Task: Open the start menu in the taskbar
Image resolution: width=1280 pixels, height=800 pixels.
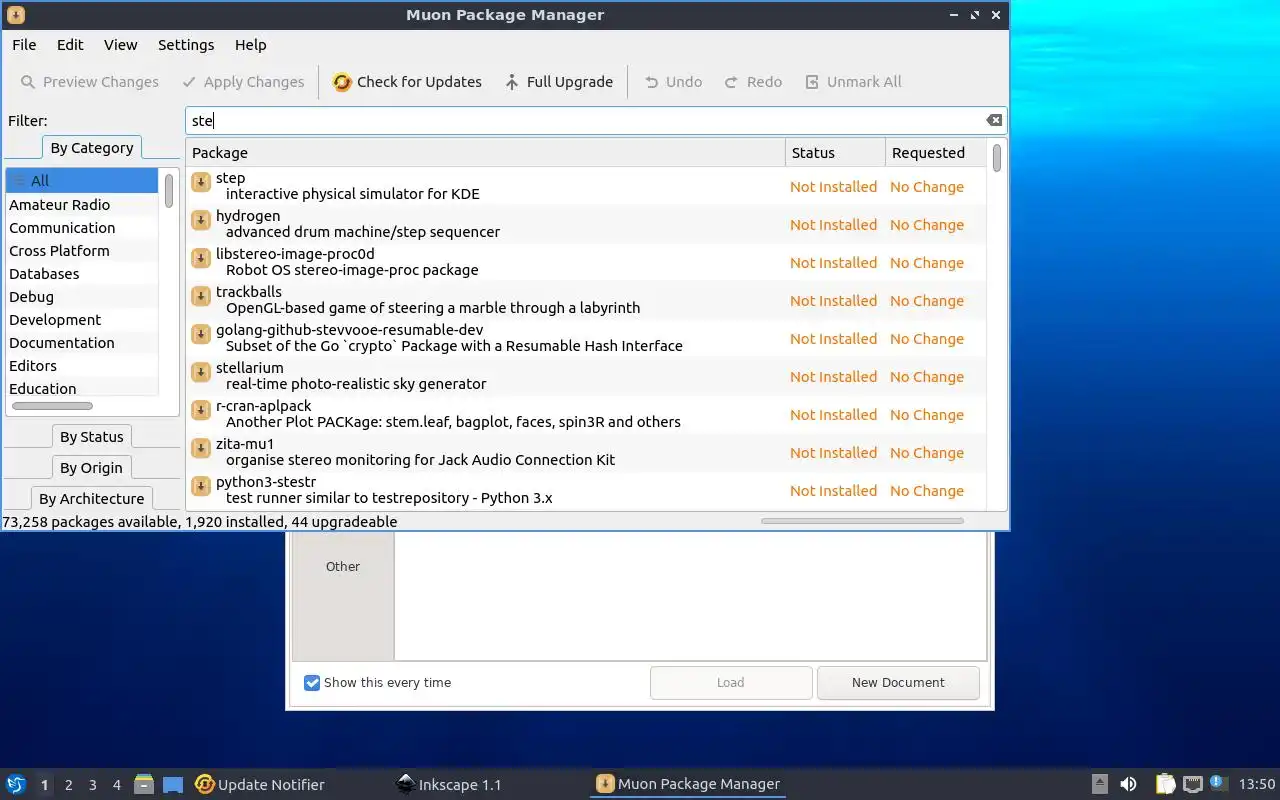Action: click(16, 784)
